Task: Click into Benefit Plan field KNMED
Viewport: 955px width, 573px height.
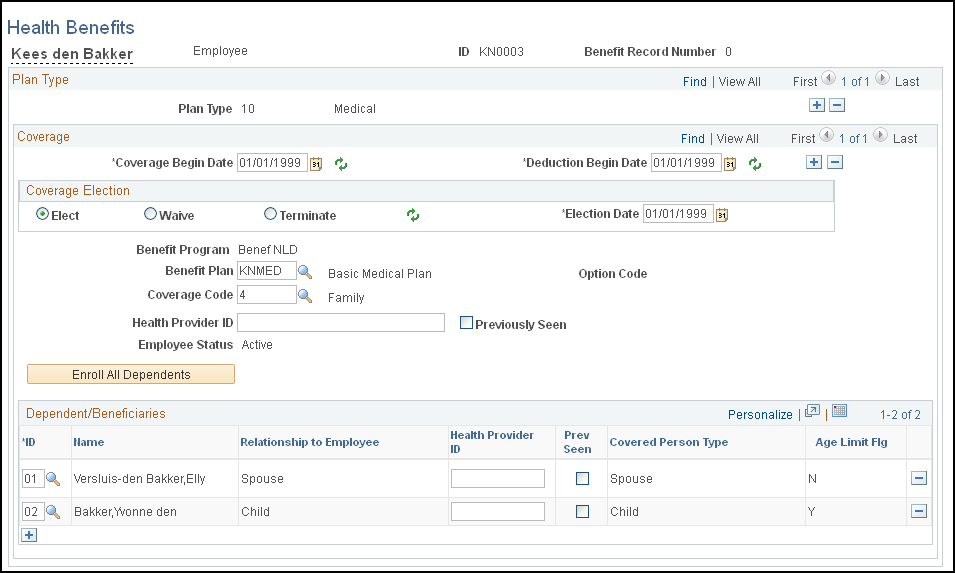Action: [x=267, y=270]
